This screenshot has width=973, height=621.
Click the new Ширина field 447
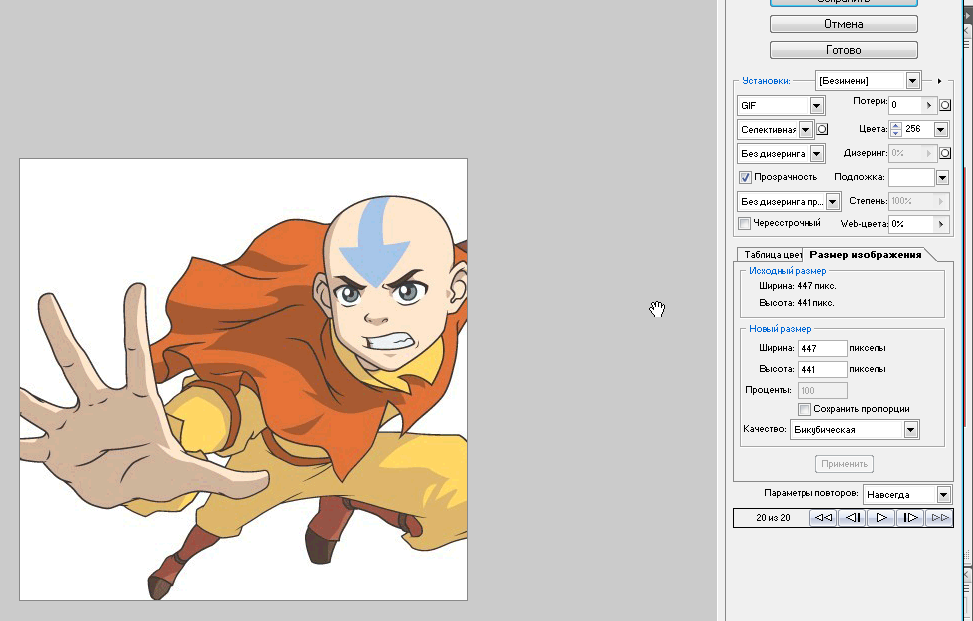tap(822, 349)
